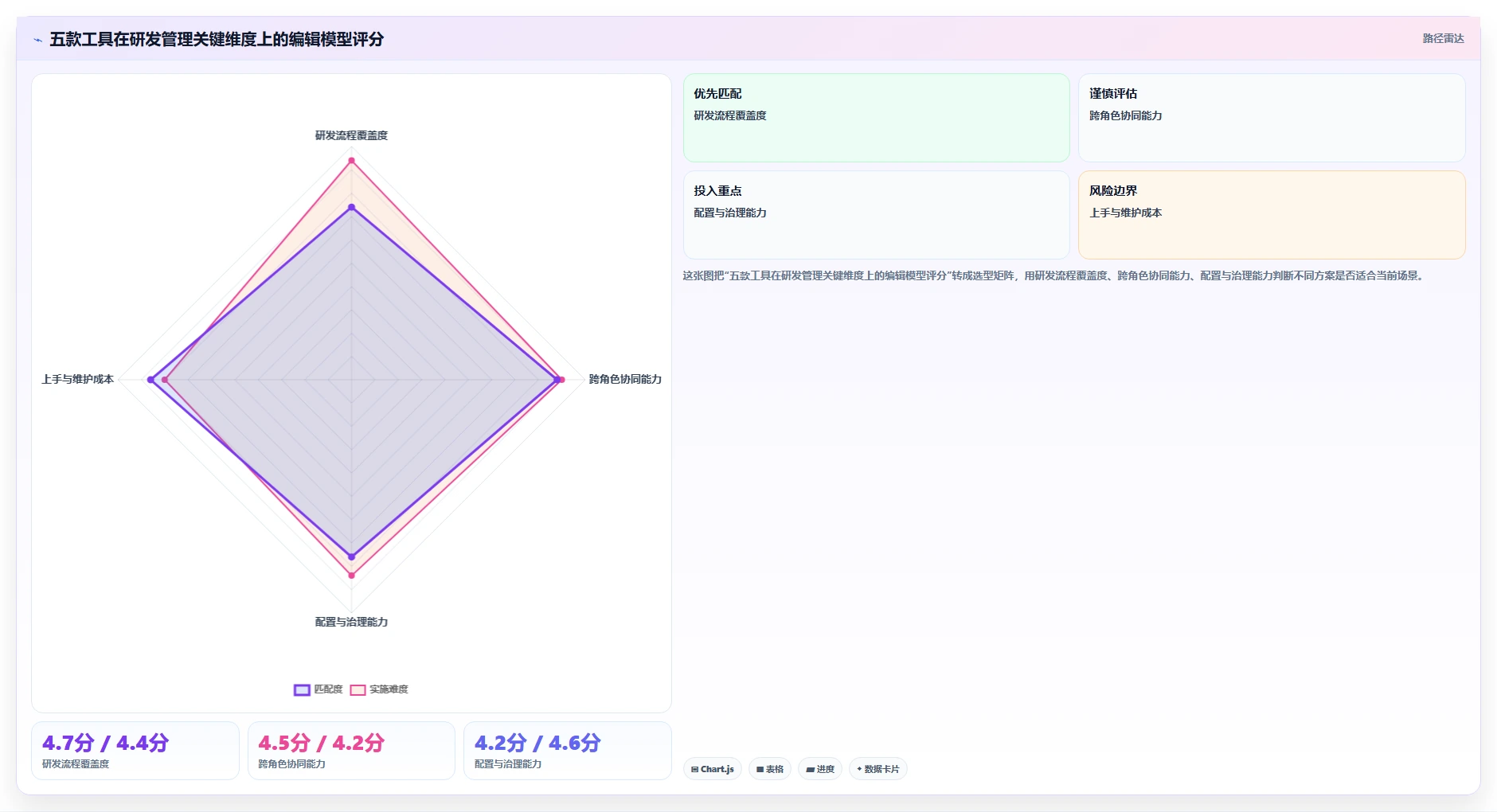Toggle the 实施难度 series via its pink legend swatch

click(x=358, y=690)
